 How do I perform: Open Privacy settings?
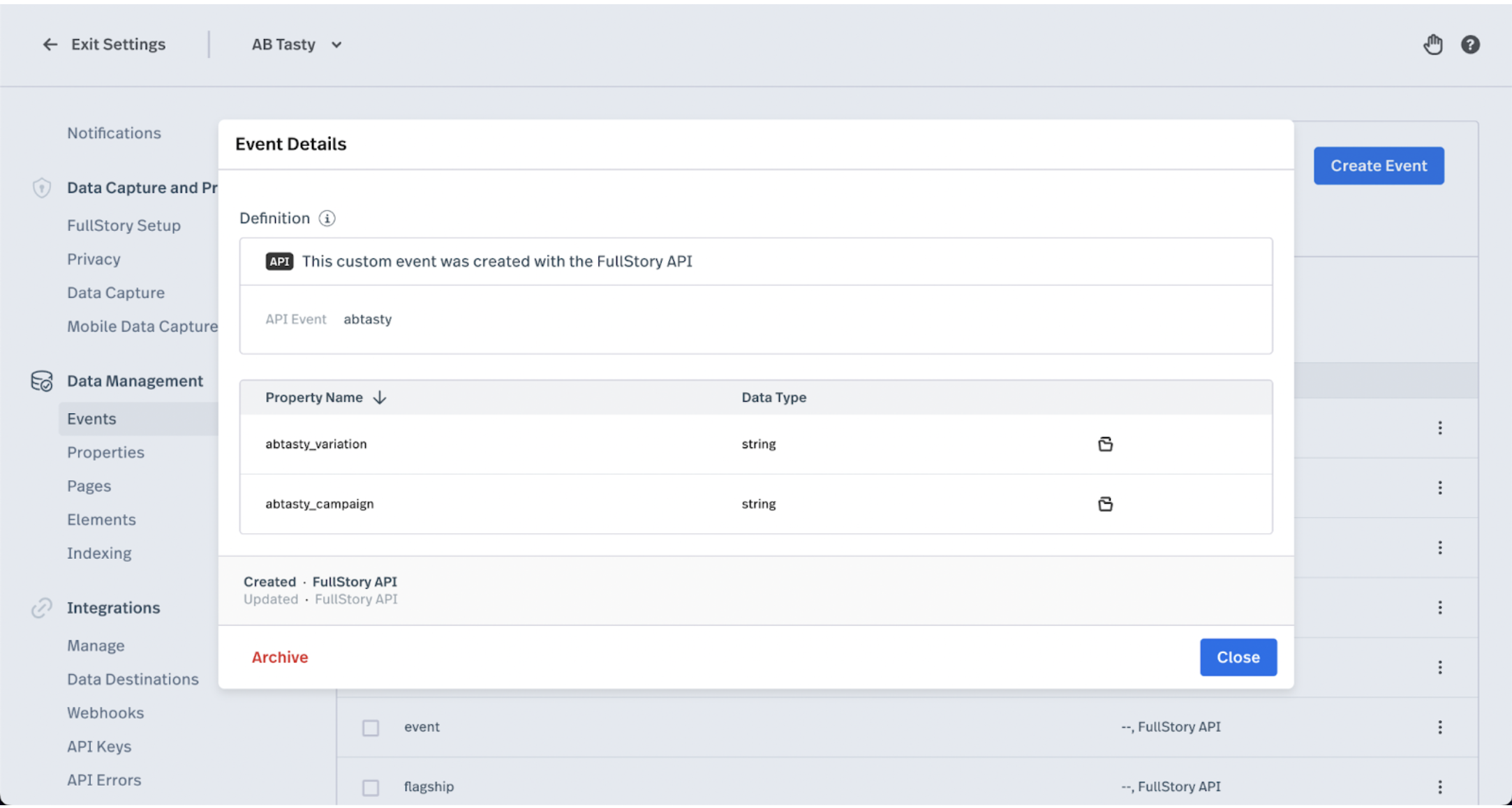(x=94, y=260)
